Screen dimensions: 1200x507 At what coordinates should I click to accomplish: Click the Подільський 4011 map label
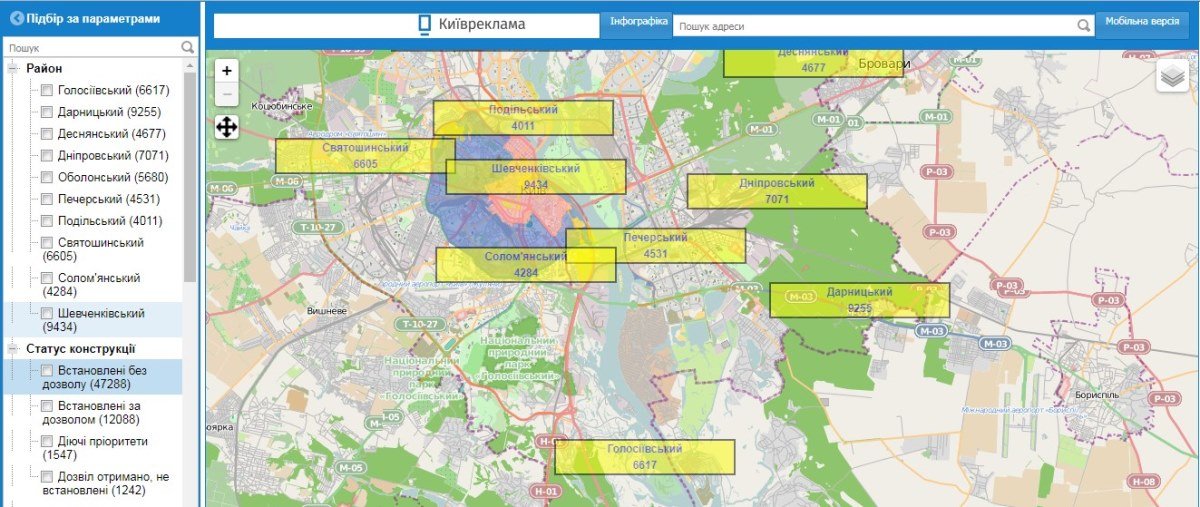[523, 118]
